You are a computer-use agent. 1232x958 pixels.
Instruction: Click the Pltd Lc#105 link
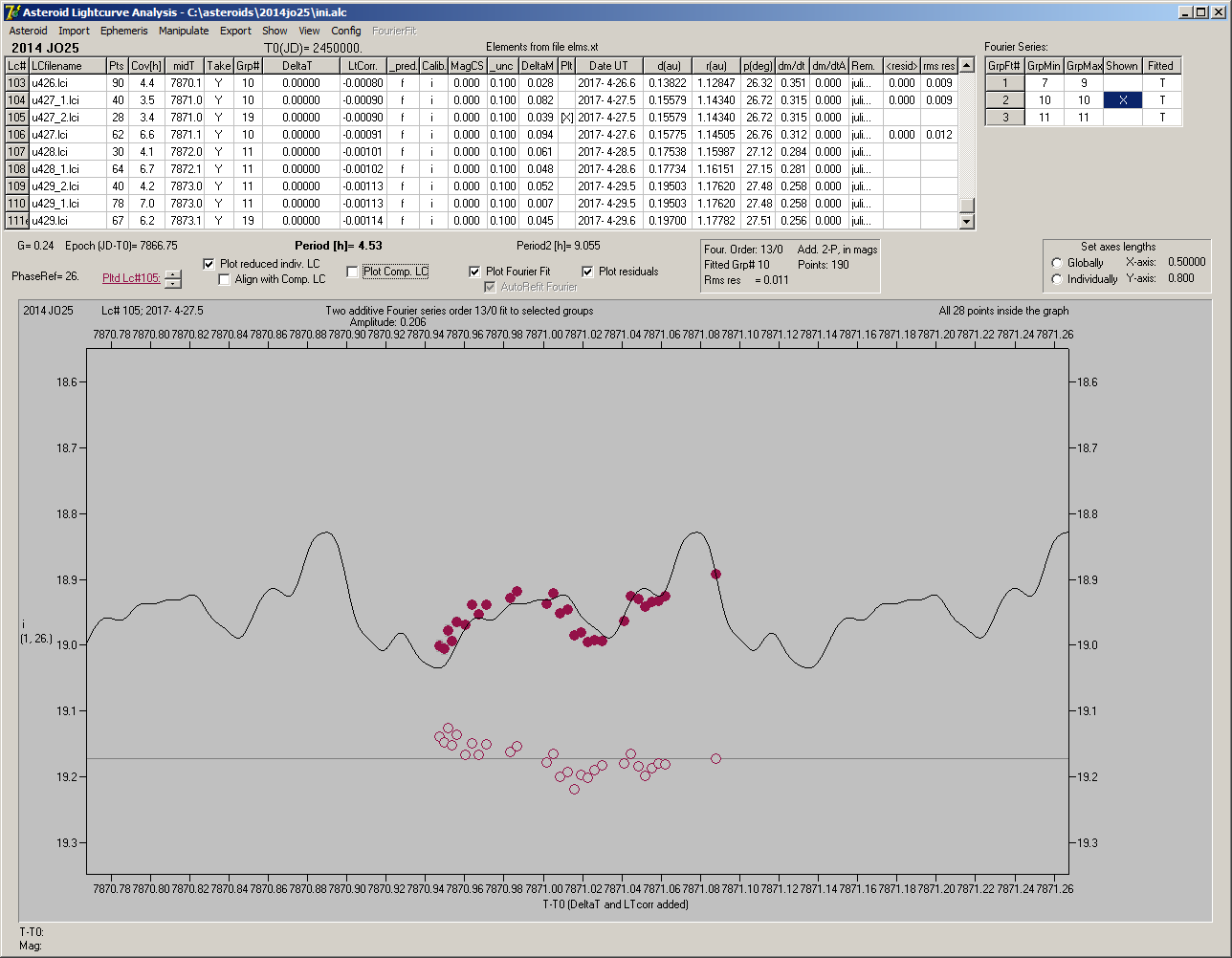(x=131, y=278)
